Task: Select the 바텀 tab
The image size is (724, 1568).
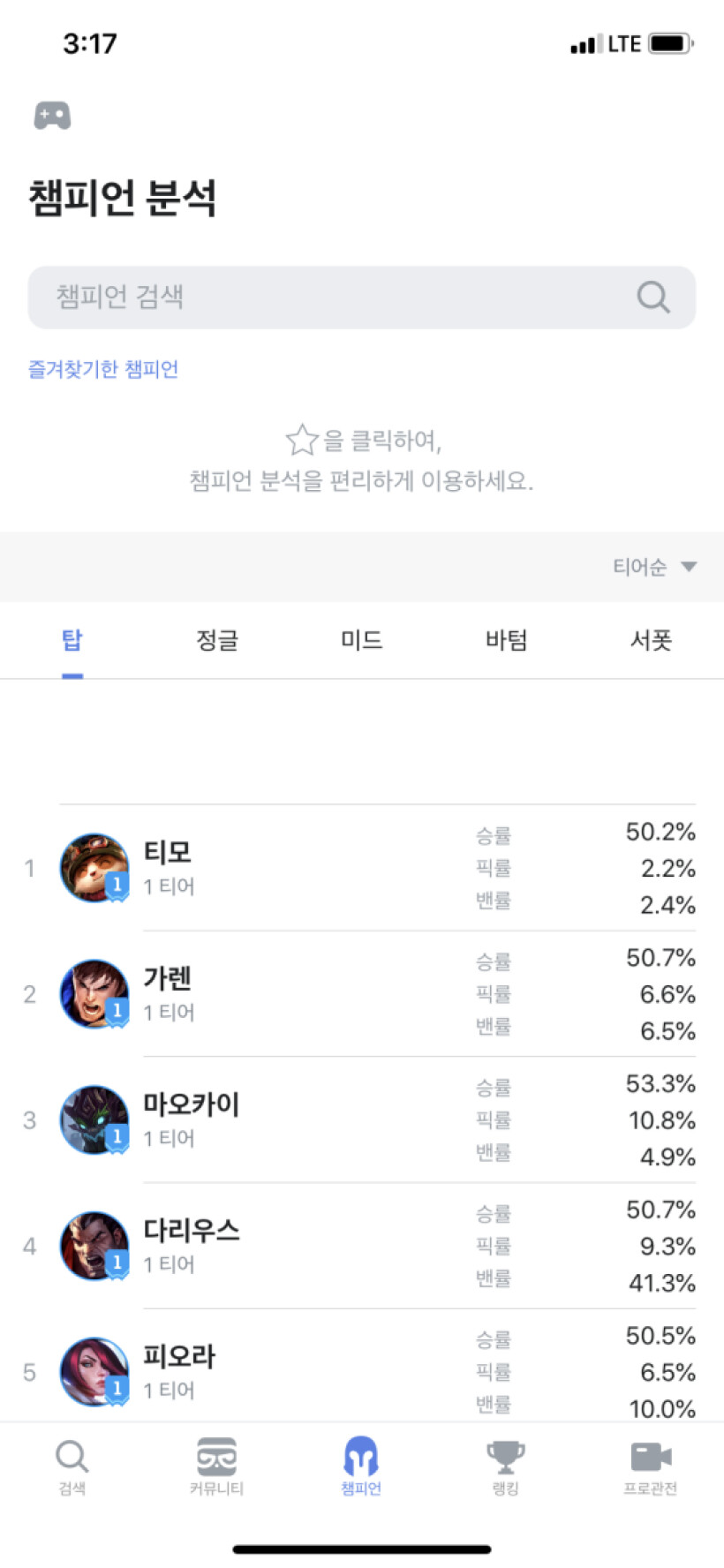Action: (507, 639)
